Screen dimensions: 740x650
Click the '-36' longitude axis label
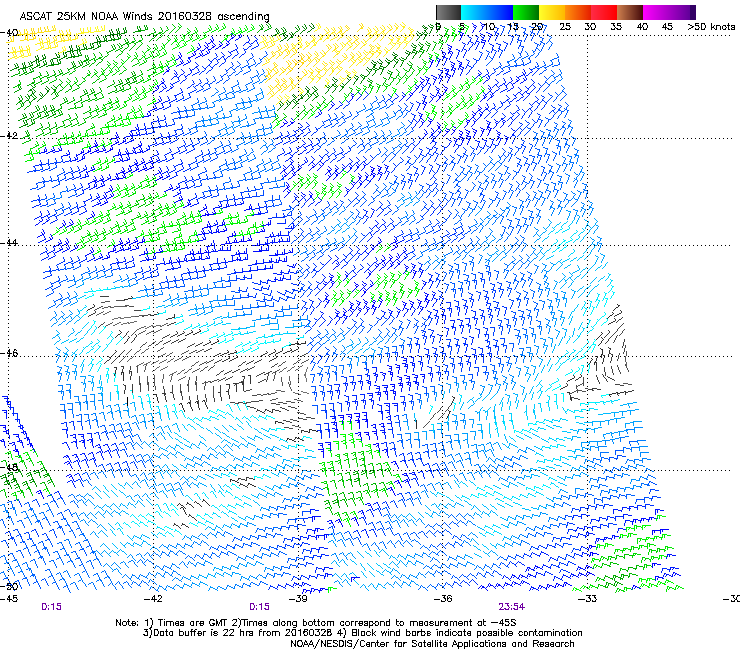click(443, 599)
